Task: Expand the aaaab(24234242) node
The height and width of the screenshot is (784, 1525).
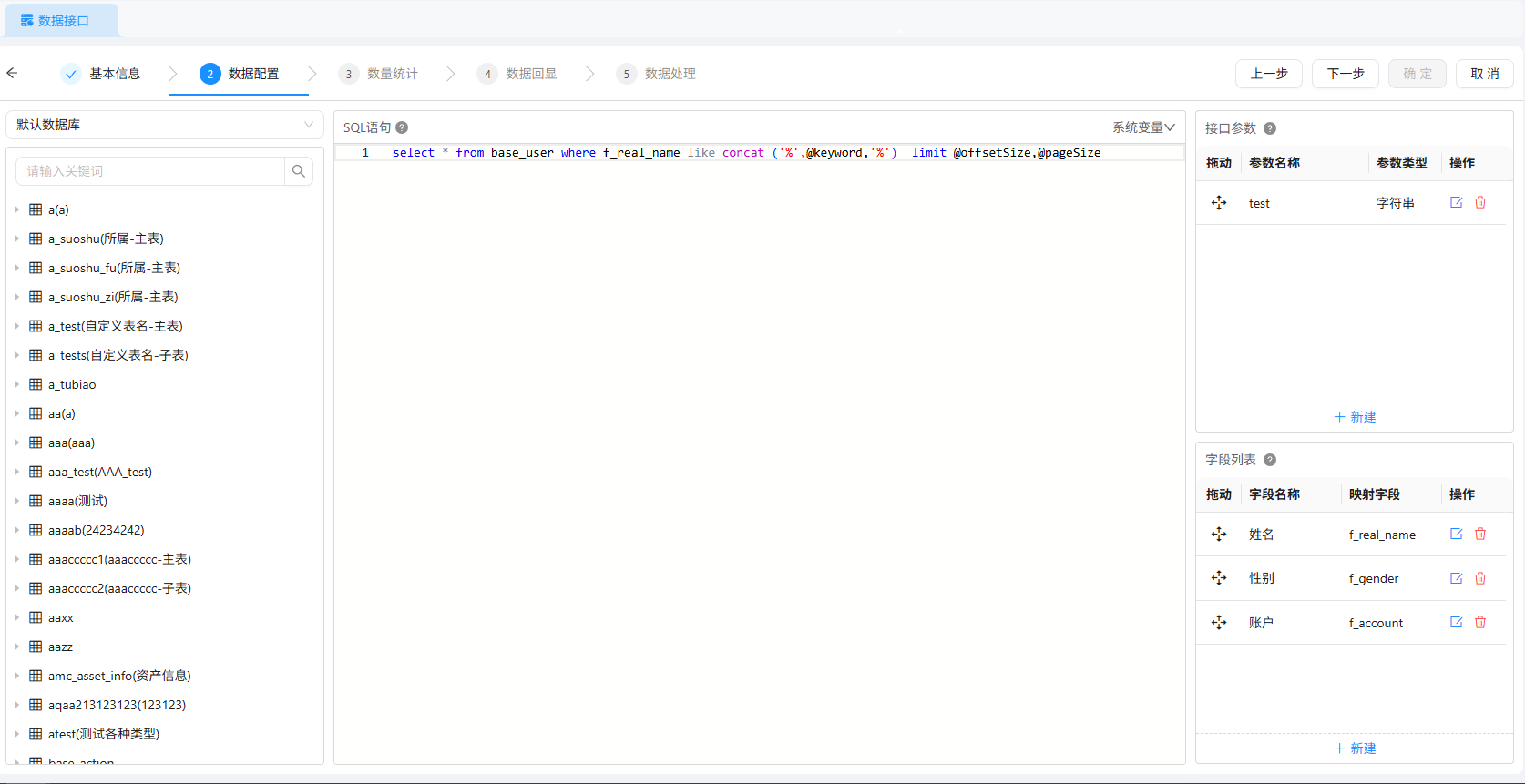Action: [x=17, y=530]
